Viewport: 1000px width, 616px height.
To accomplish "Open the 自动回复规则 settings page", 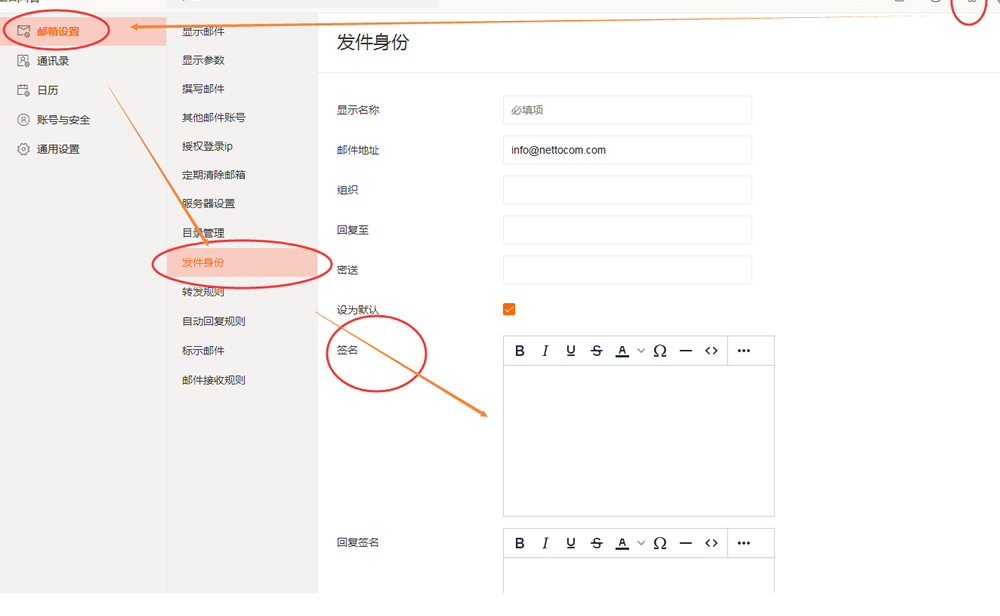I will coord(214,321).
